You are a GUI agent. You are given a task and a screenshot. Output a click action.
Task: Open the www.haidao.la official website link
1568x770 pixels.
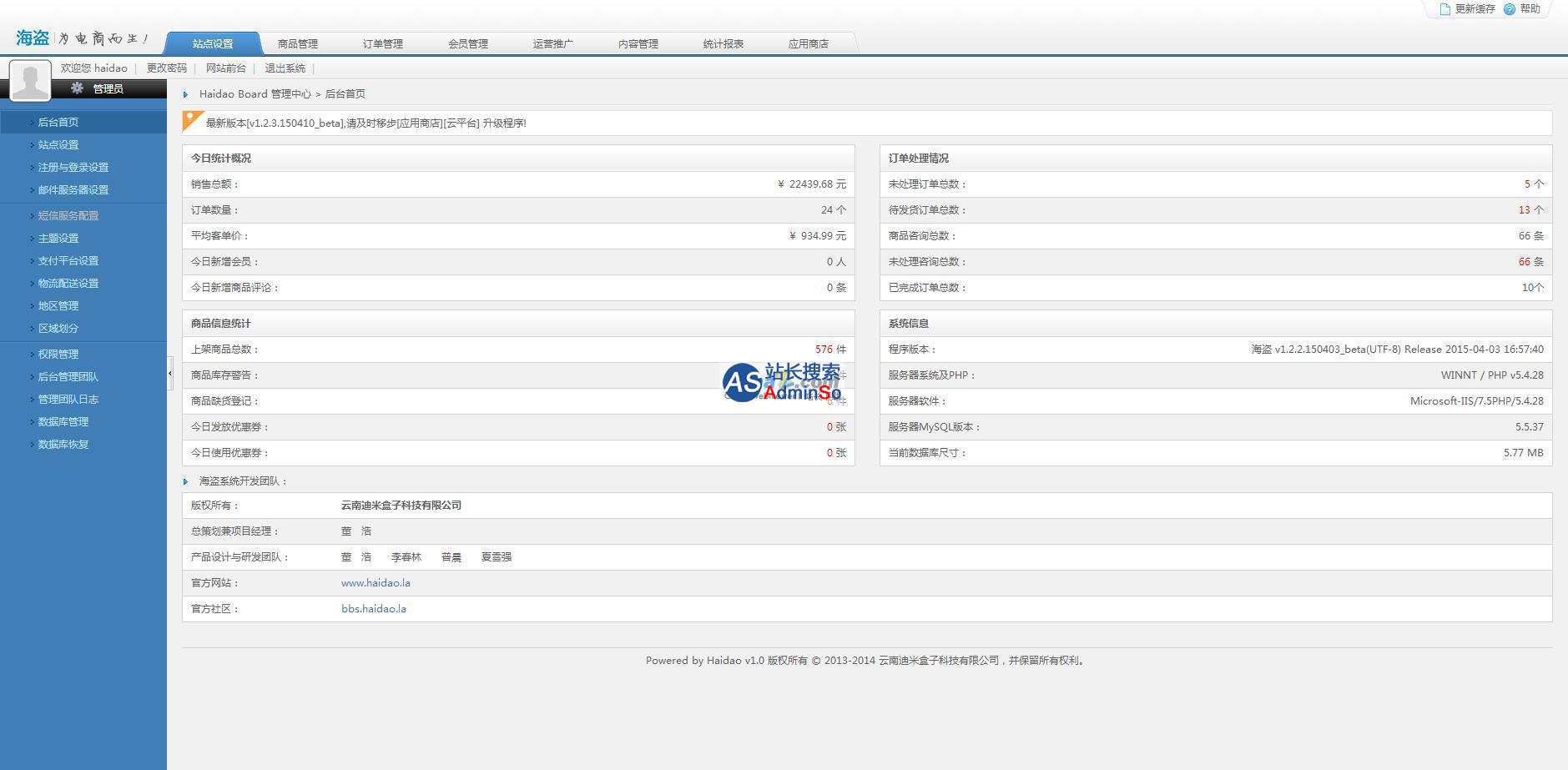click(376, 583)
